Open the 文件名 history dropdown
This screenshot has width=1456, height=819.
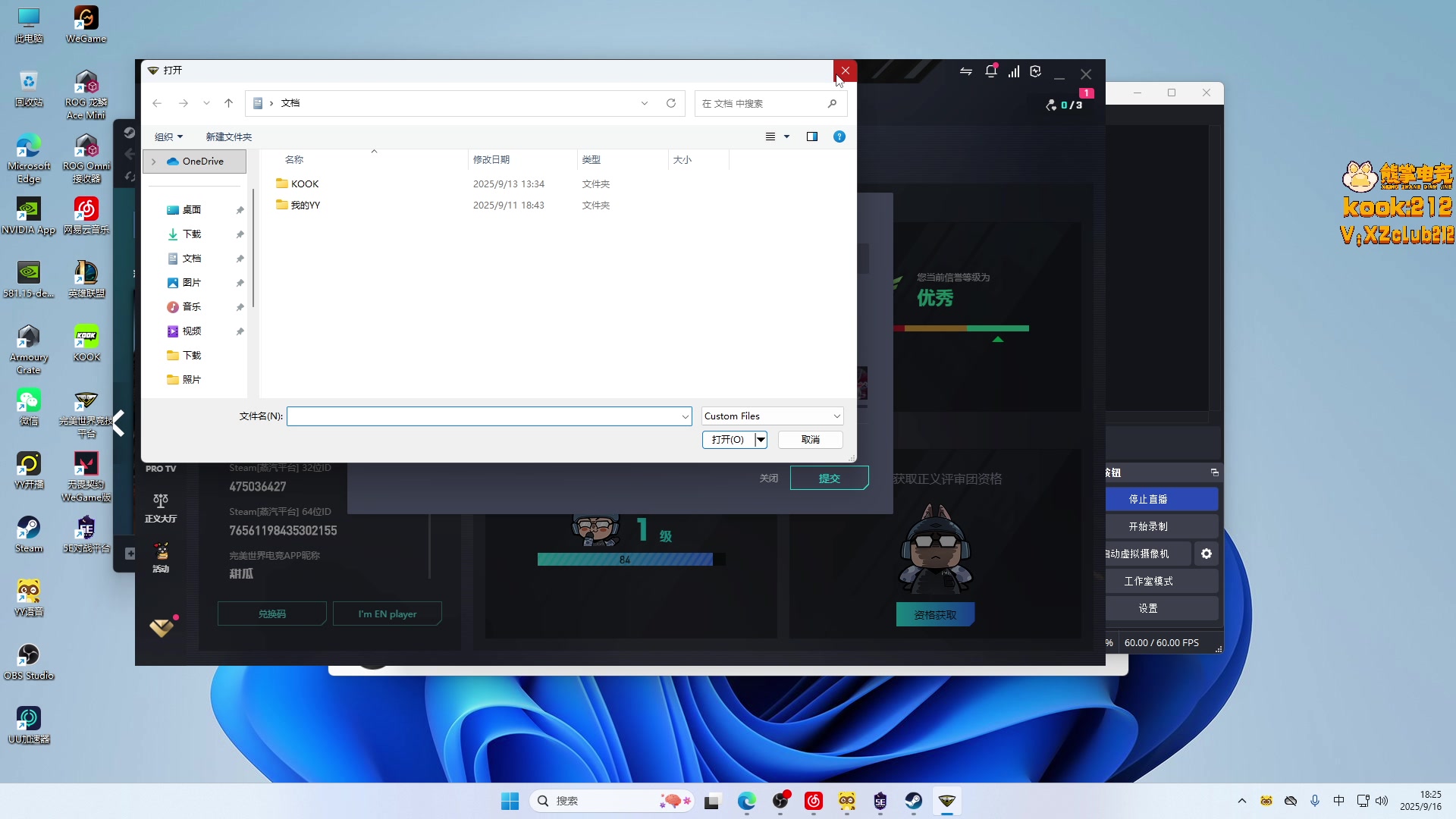click(686, 416)
